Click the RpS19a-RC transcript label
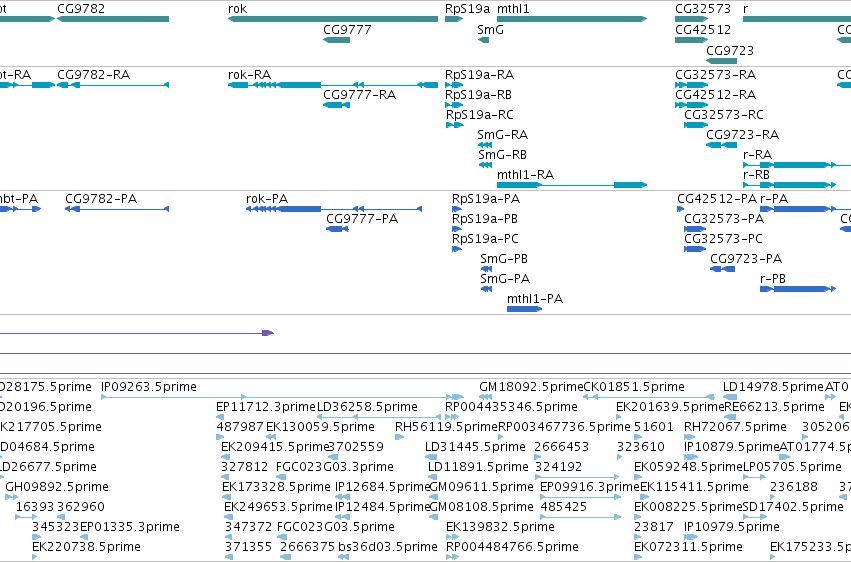 (480, 114)
